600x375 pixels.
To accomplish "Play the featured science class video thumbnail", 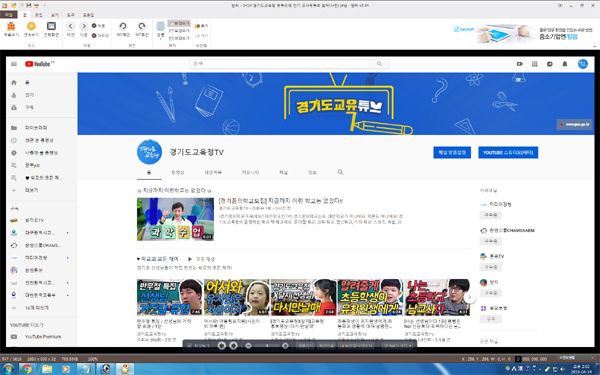I will pyautogui.click(x=175, y=219).
